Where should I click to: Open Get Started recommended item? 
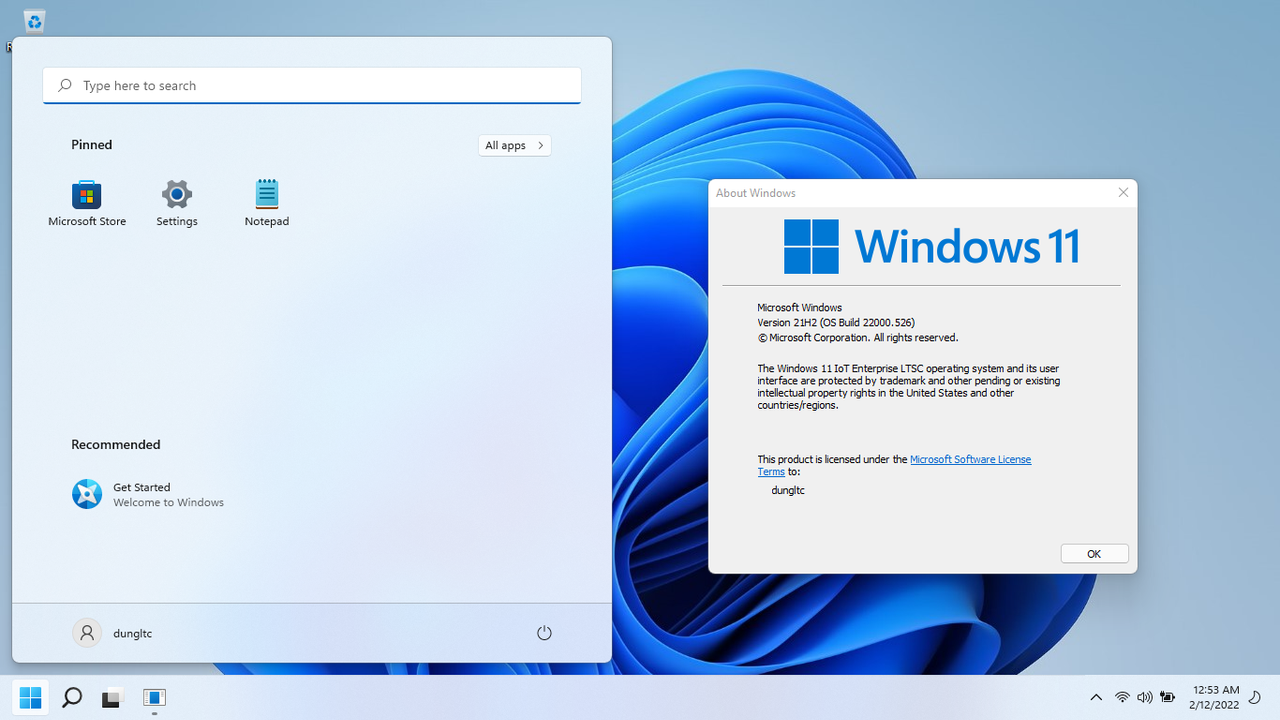148,494
